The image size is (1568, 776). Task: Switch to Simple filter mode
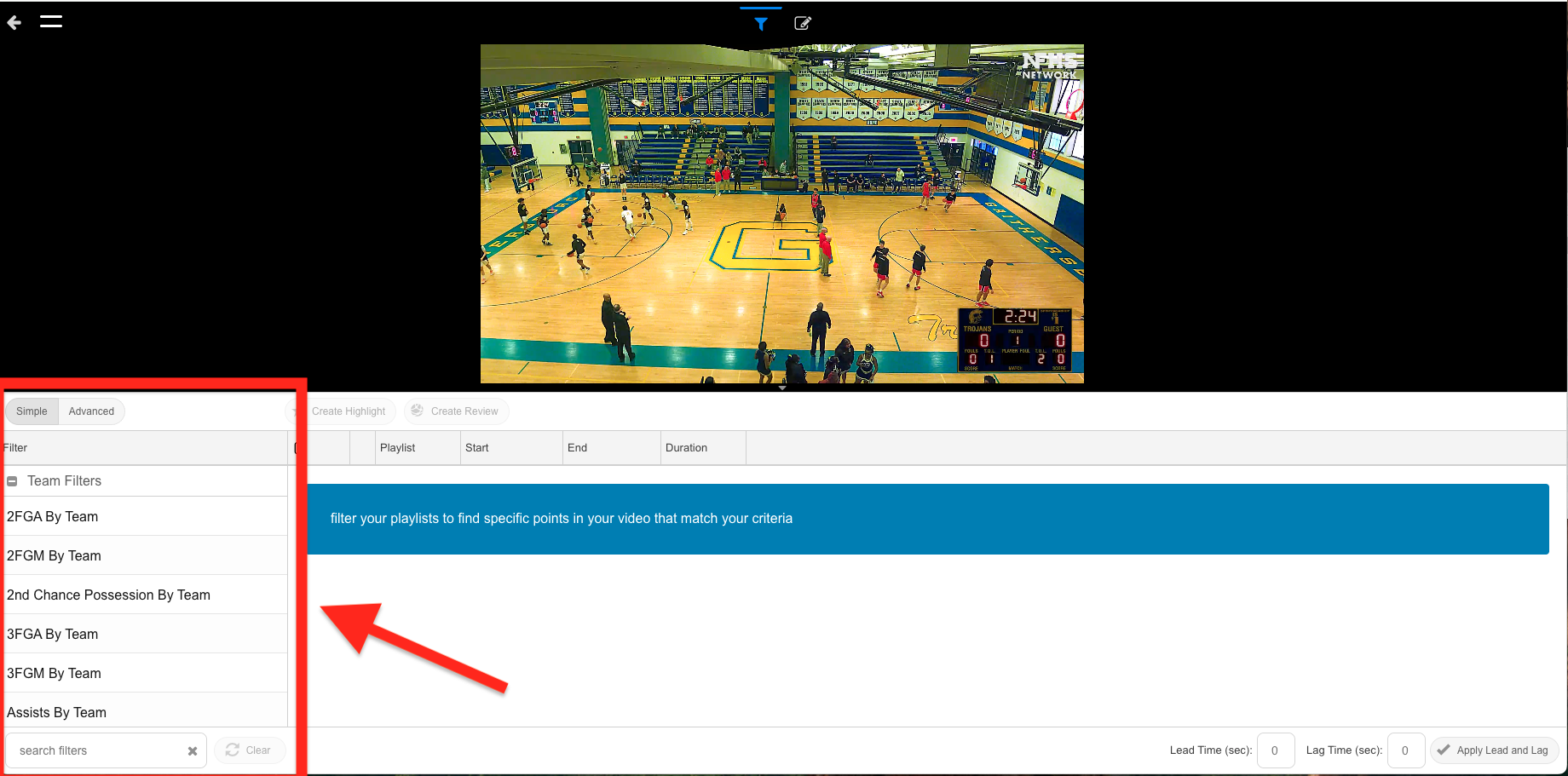32,411
